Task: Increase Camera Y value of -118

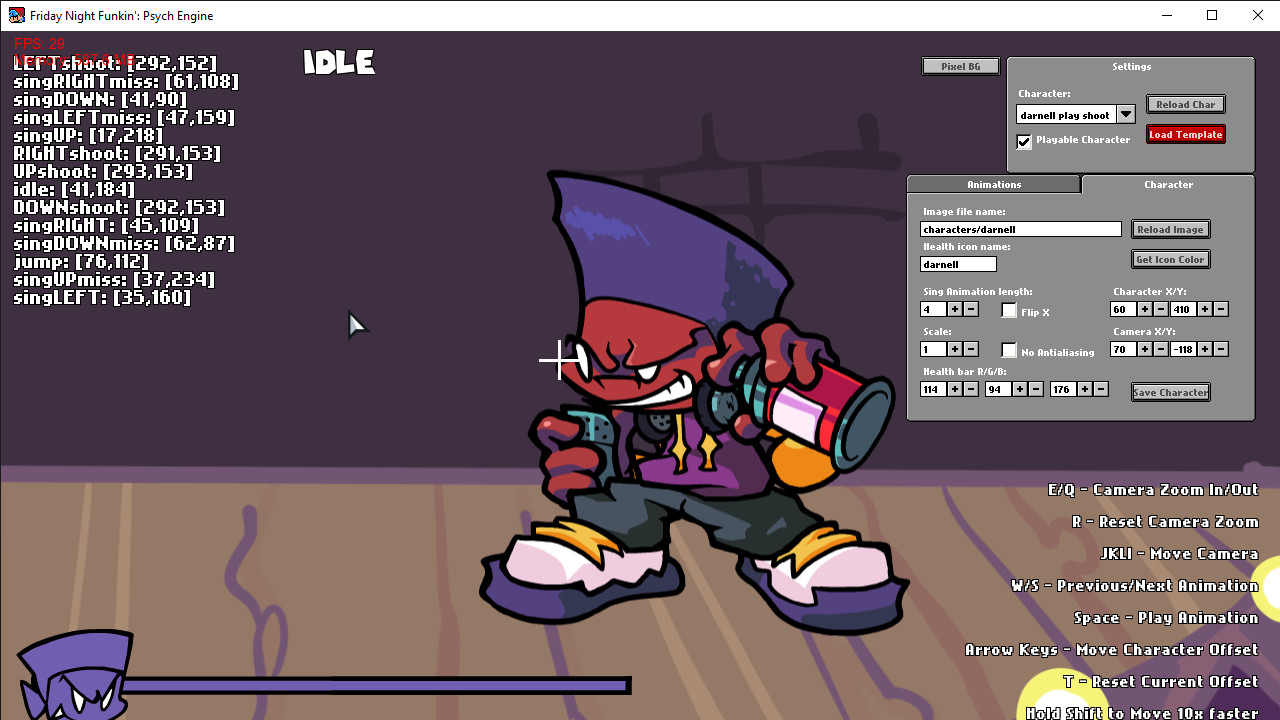Action: click(1205, 350)
